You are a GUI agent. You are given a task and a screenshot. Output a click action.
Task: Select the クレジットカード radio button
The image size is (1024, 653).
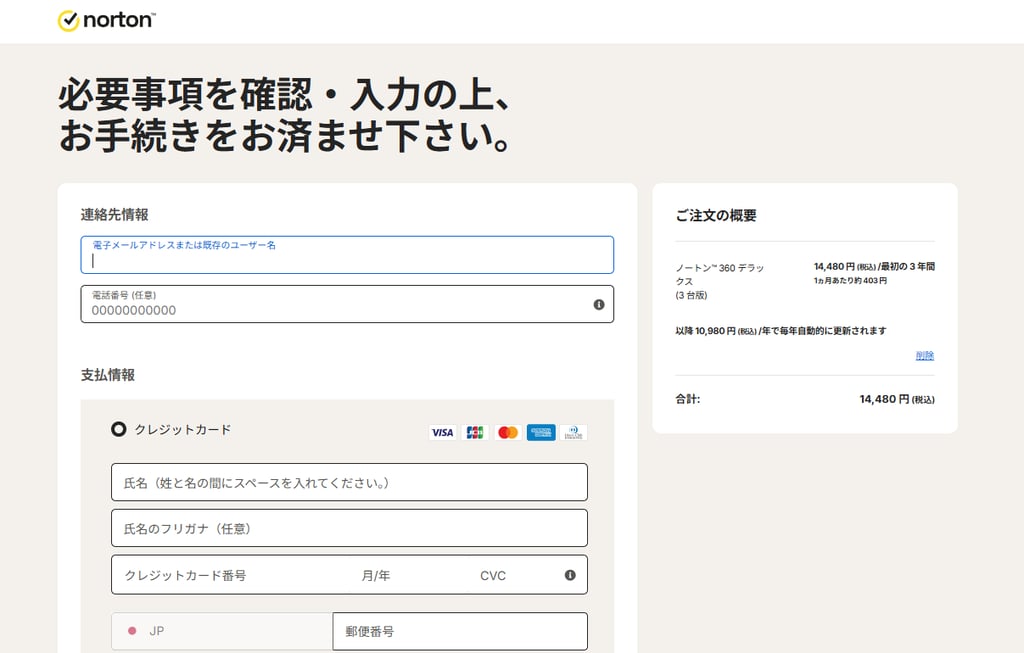118,429
